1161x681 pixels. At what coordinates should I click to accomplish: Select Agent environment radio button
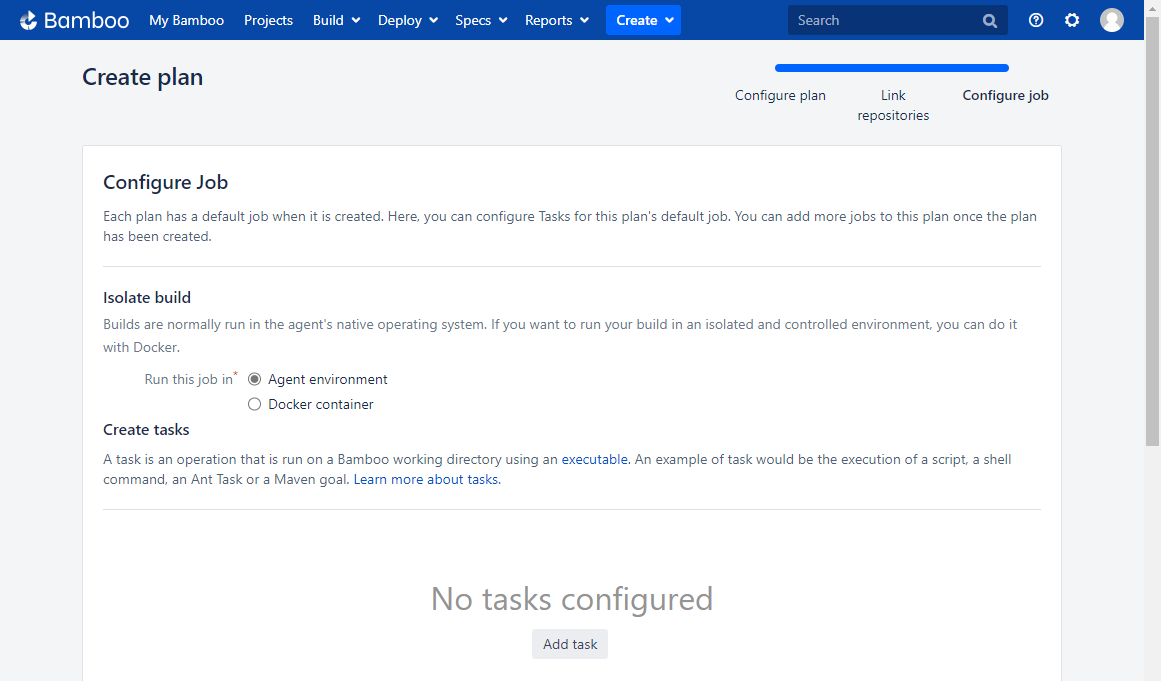click(255, 379)
